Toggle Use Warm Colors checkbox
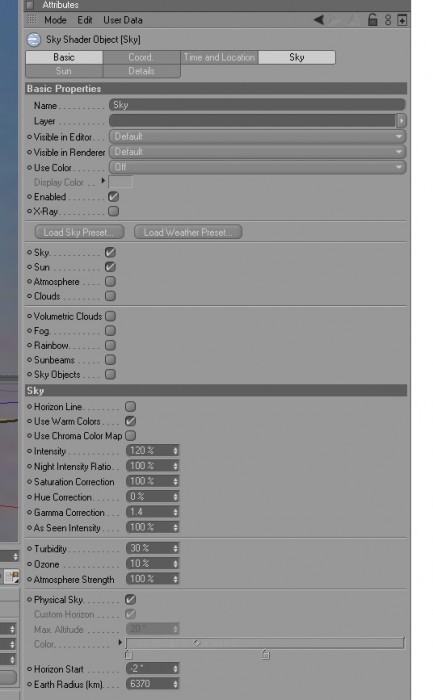The image size is (433, 700). (x=130, y=421)
